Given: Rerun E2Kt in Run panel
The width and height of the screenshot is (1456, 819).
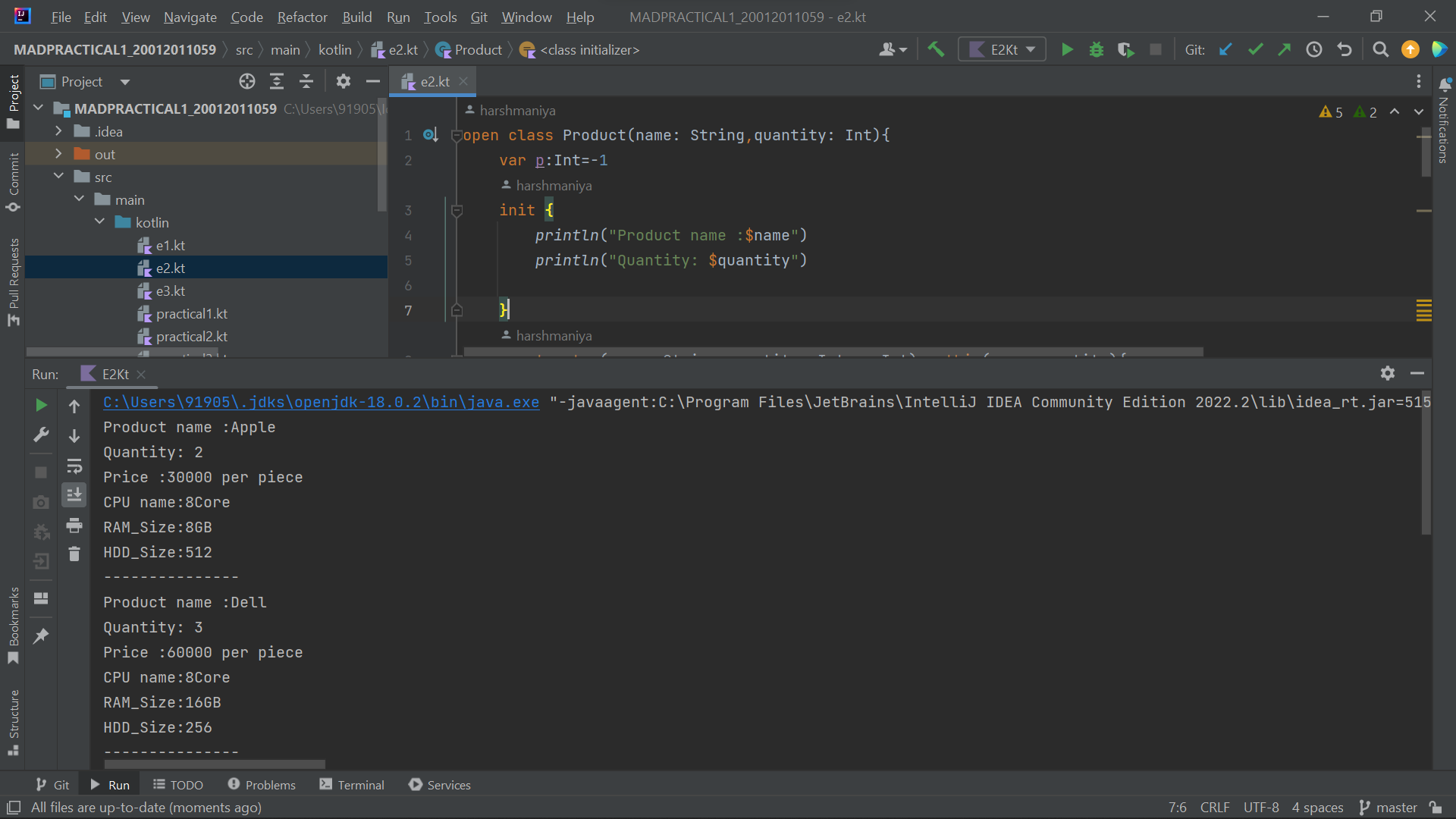Looking at the screenshot, I should coord(41,406).
